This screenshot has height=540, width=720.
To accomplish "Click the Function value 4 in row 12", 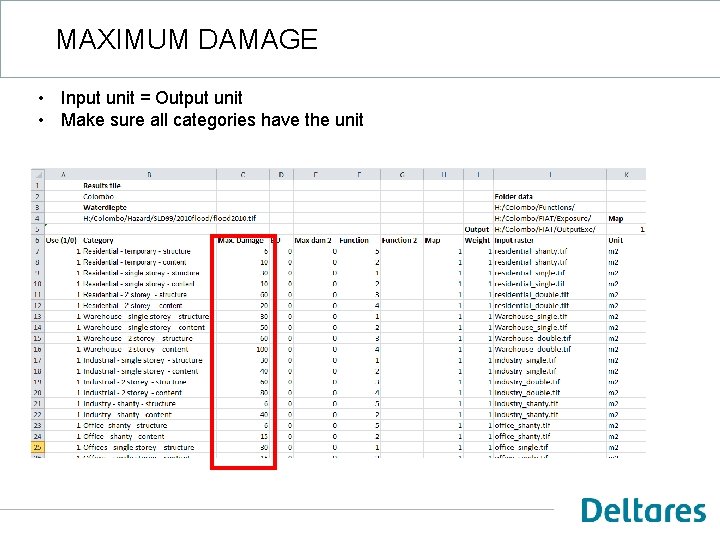I will point(377,306).
